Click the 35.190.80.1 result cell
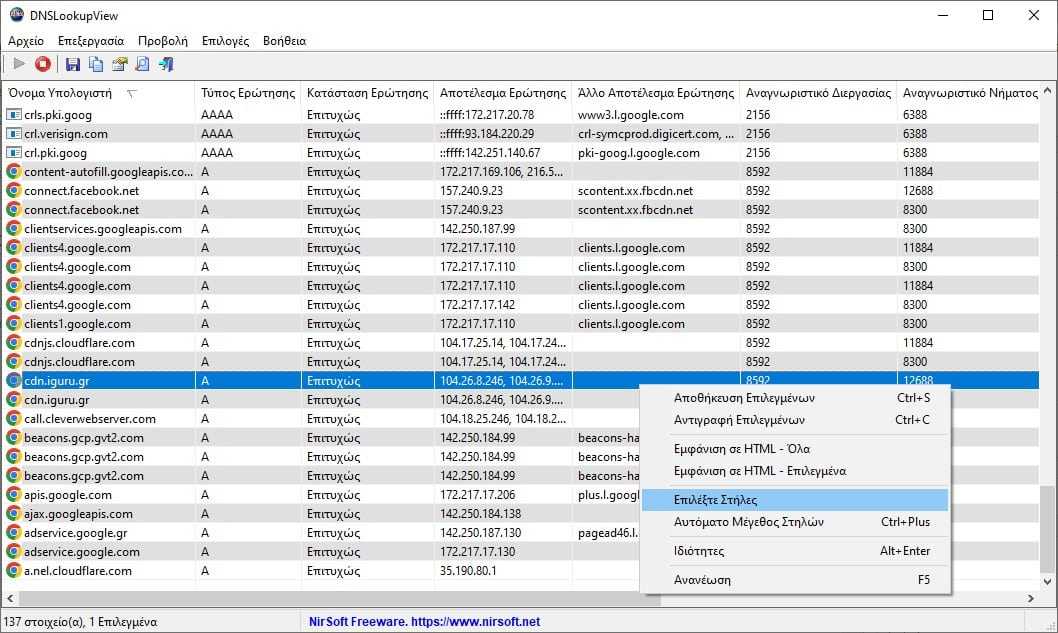Viewport: 1058px width, 633px height. coord(468,571)
